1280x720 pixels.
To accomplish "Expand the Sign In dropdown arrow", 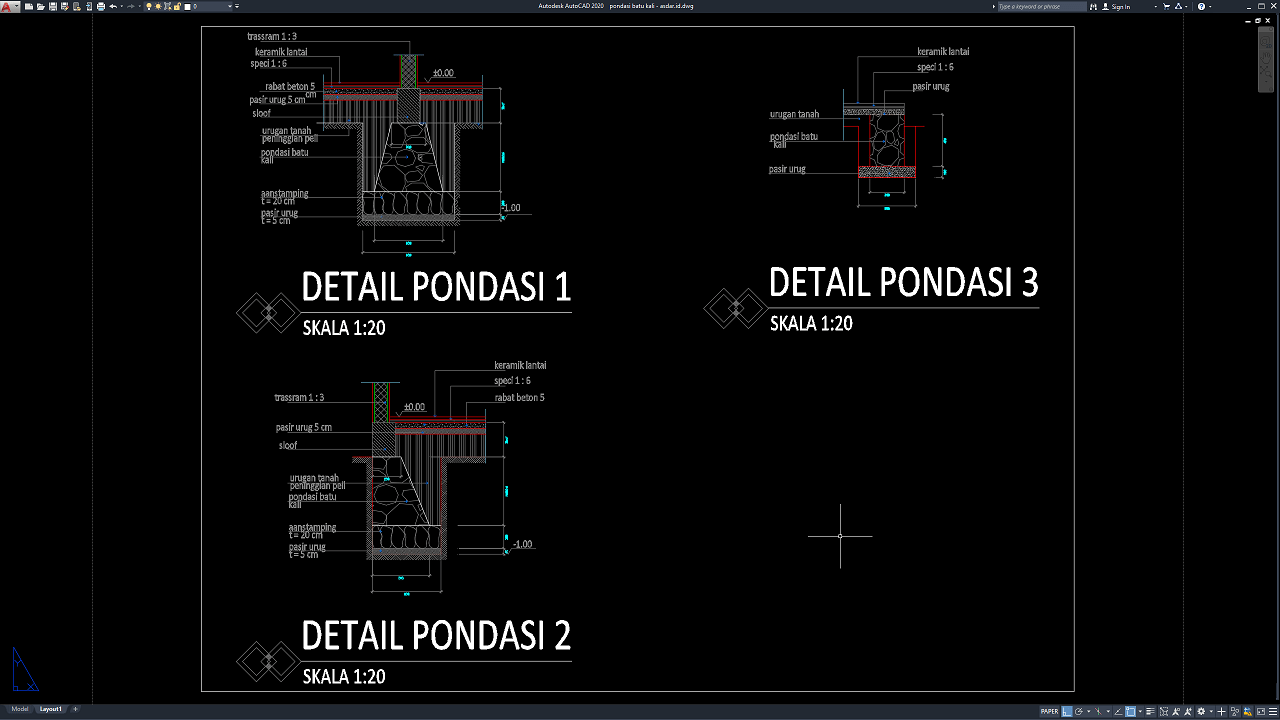I will coord(1155,6).
